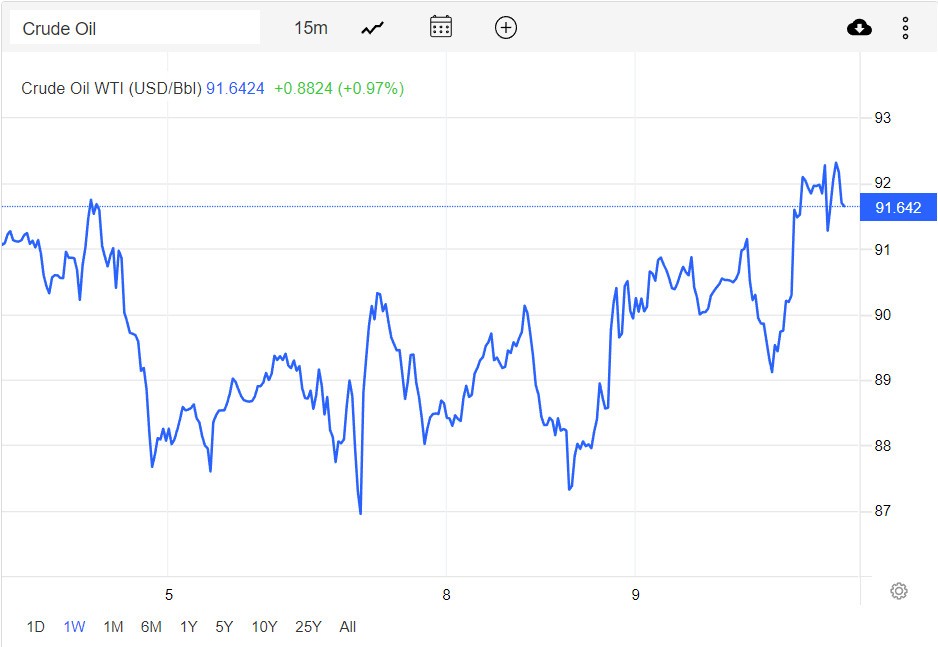The image size is (938, 647).
Task: Open the three-dot more options menu
Action: tap(905, 28)
